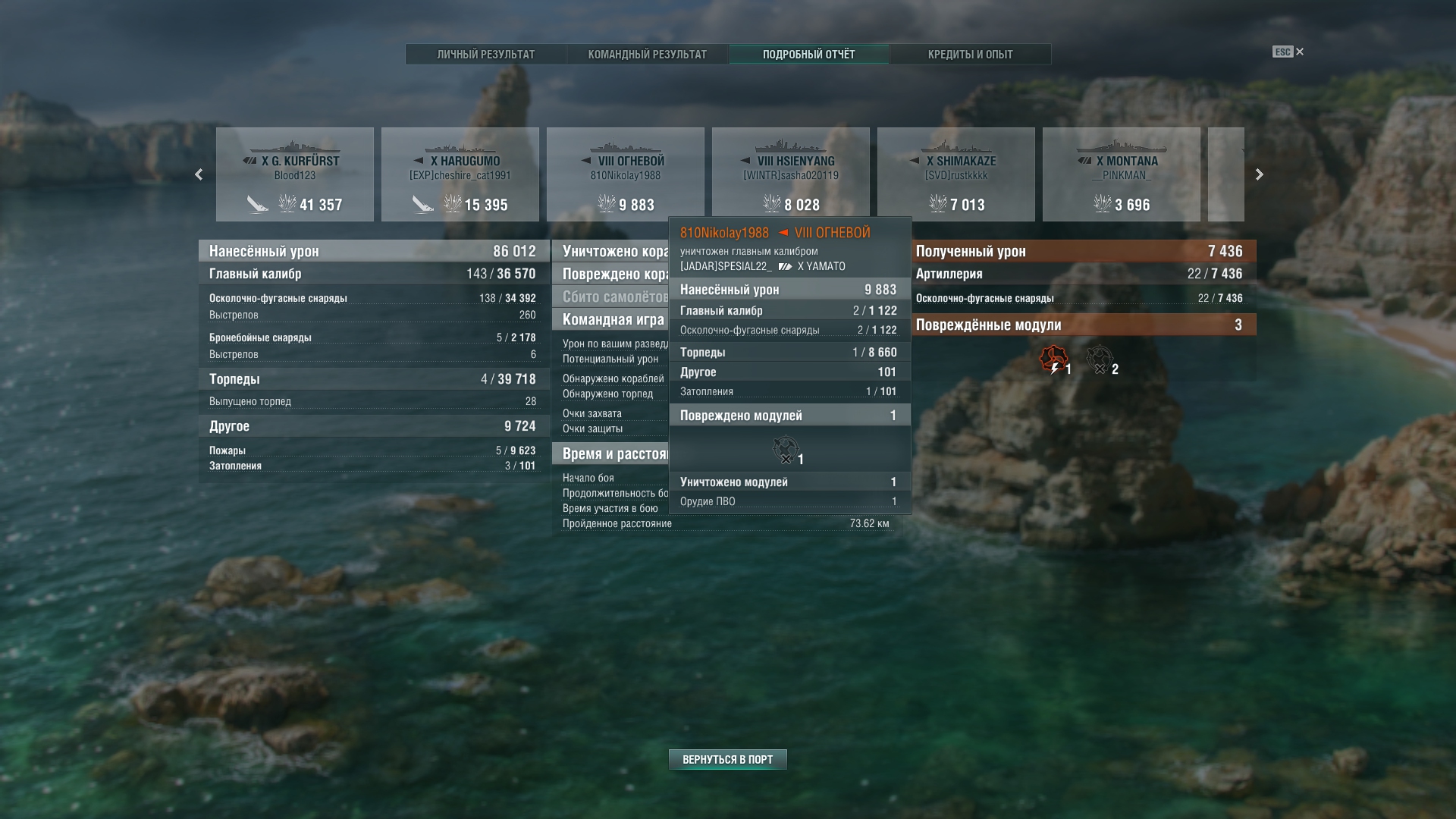Click the ship destroyed icon on Kurfürst card
The image size is (1456, 819).
click(258, 204)
